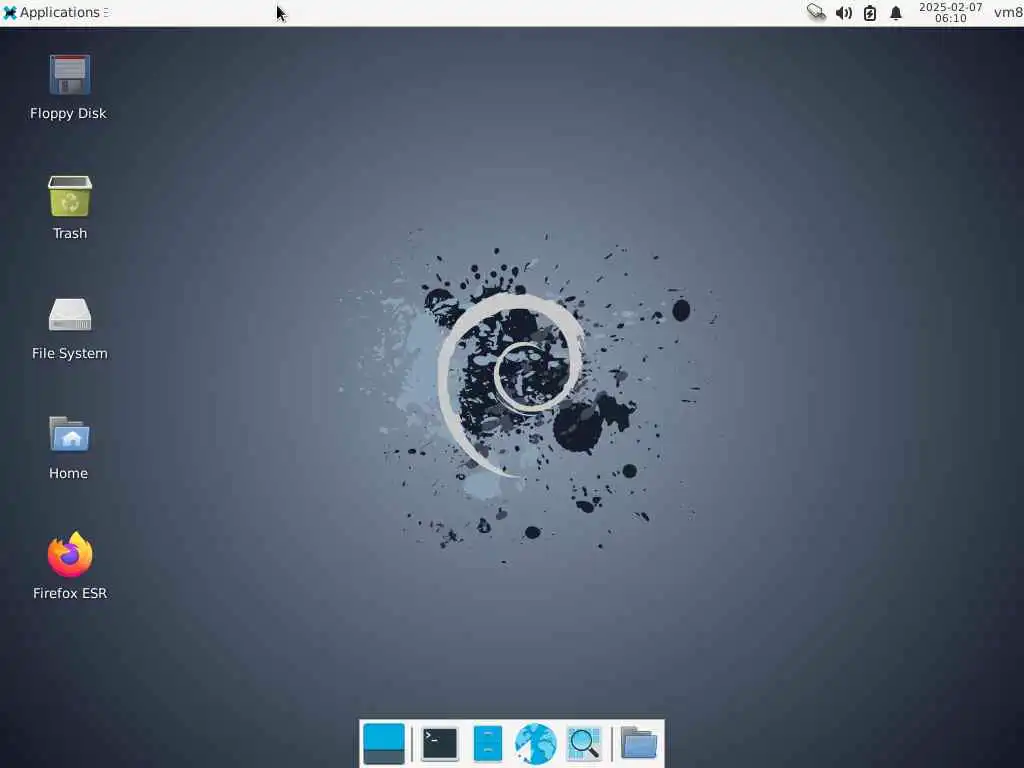Open the File Manager cabinet icon in dock
1024x768 pixels.
point(487,743)
